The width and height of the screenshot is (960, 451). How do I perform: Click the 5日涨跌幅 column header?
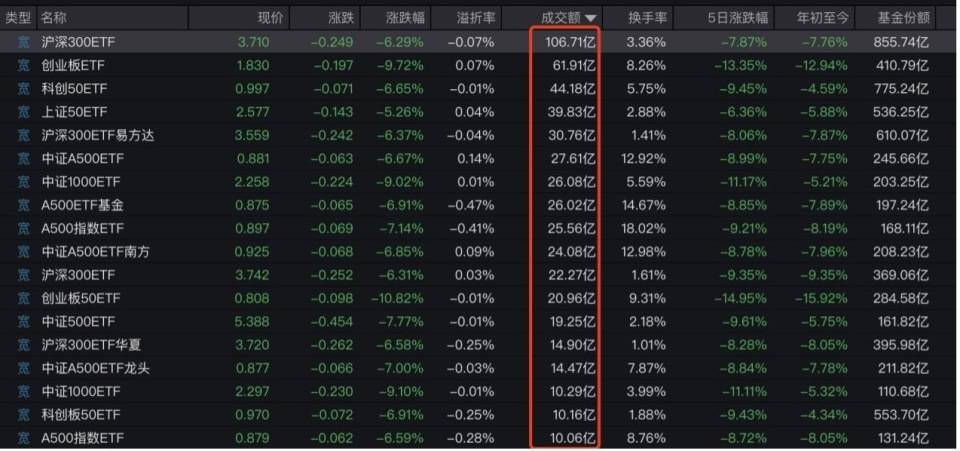[x=741, y=18]
